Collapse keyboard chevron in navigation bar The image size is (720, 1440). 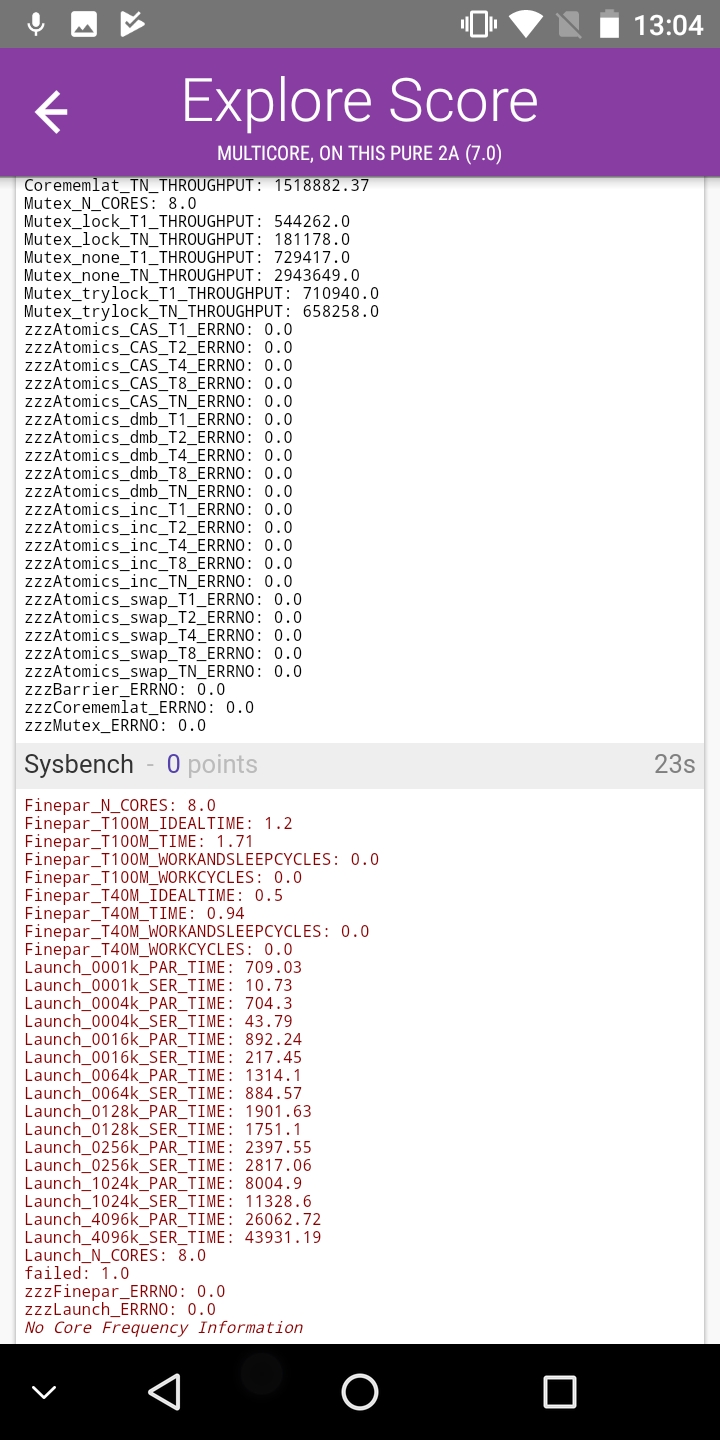pyautogui.click(x=44, y=1392)
